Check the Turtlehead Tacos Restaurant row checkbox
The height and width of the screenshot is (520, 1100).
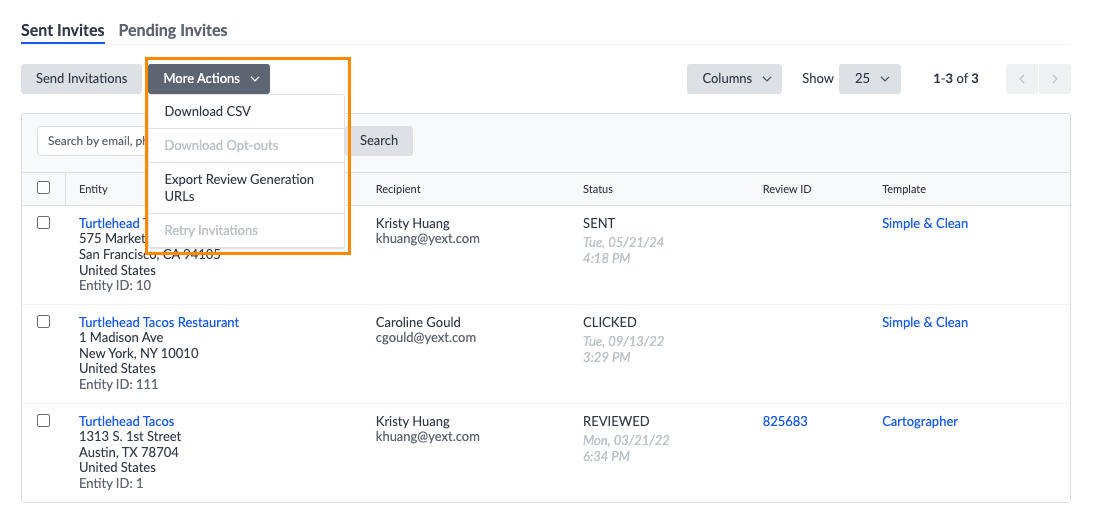pos(43,321)
